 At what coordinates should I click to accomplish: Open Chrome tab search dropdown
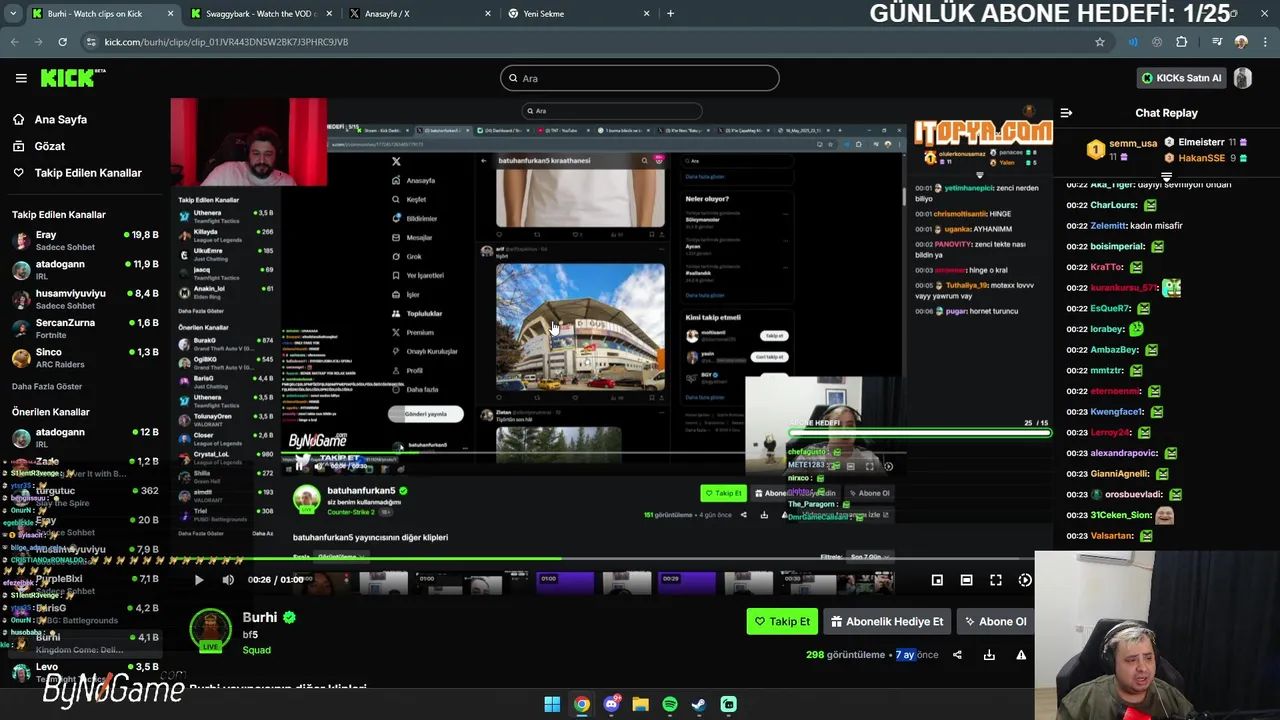pyautogui.click(x=13, y=14)
